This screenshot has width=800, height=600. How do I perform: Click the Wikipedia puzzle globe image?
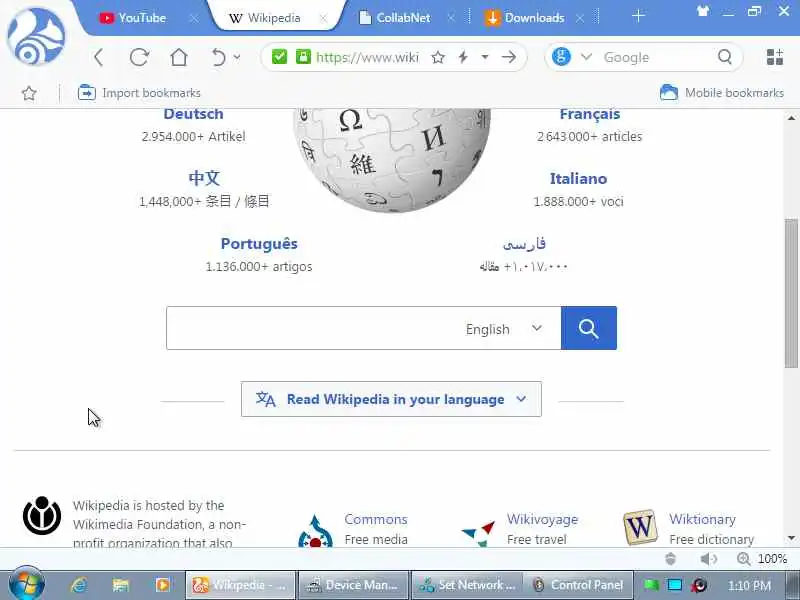click(391, 159)
